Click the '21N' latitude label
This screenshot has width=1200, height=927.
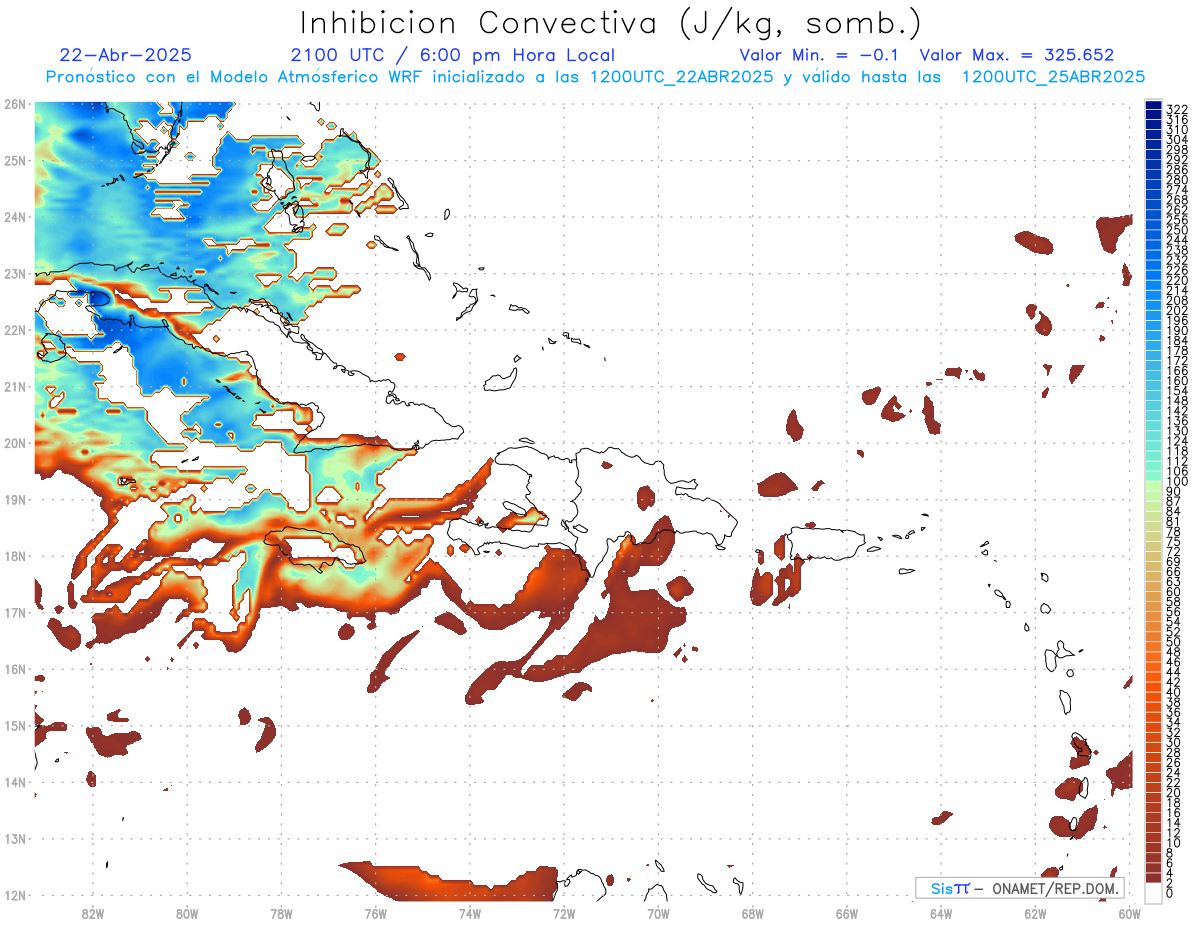(x=15, y=386)
